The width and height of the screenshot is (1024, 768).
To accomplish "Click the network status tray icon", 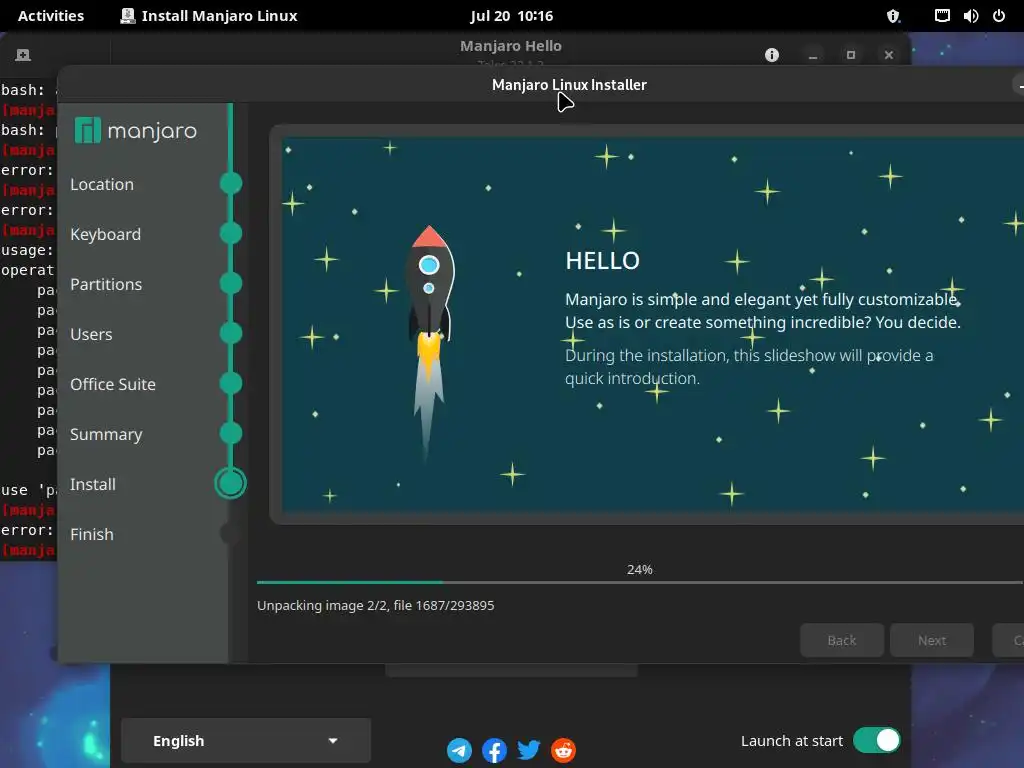I will [942, 16].
